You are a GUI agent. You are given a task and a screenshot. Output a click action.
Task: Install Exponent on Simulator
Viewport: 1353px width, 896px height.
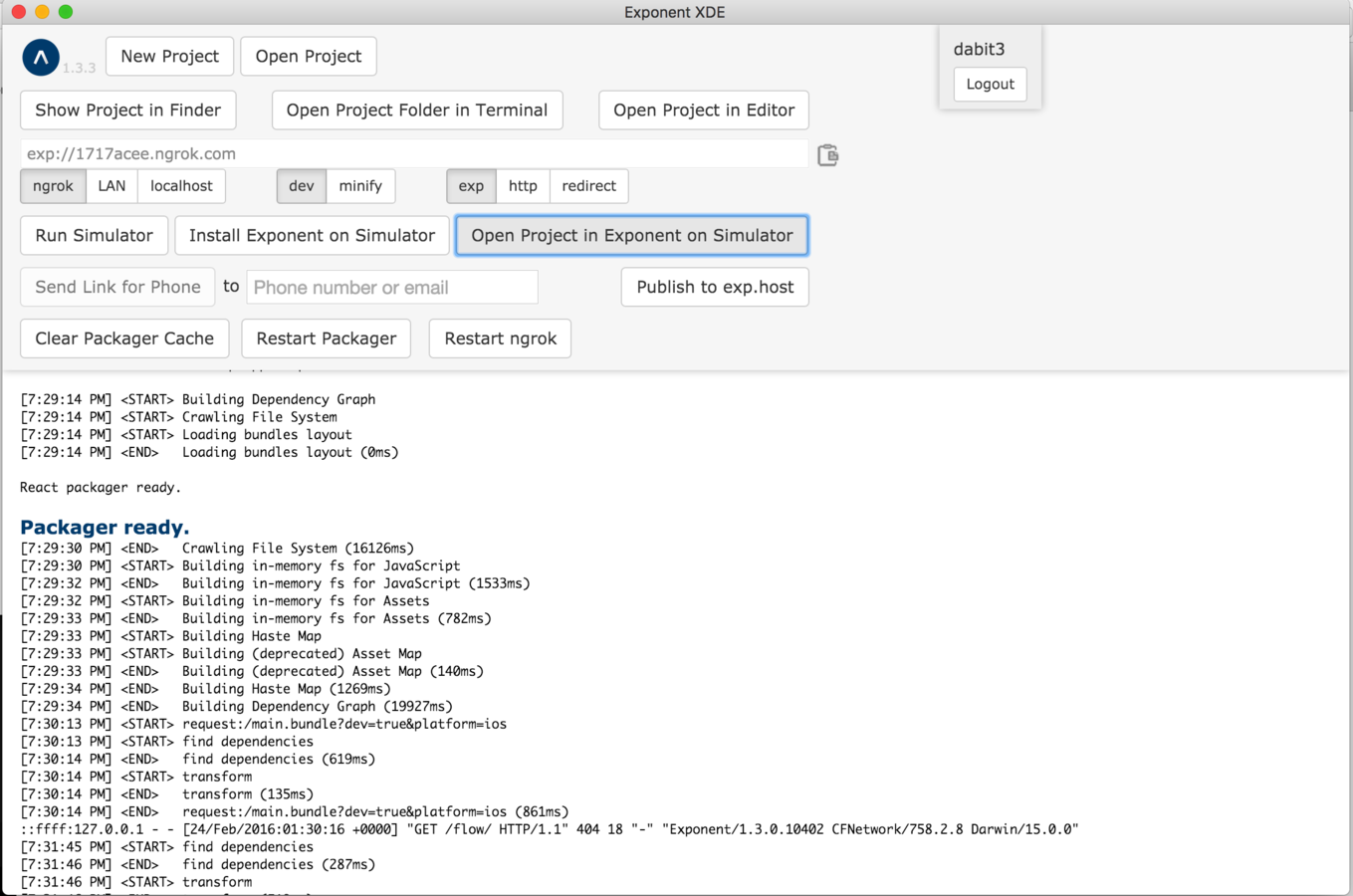(312, 235)
